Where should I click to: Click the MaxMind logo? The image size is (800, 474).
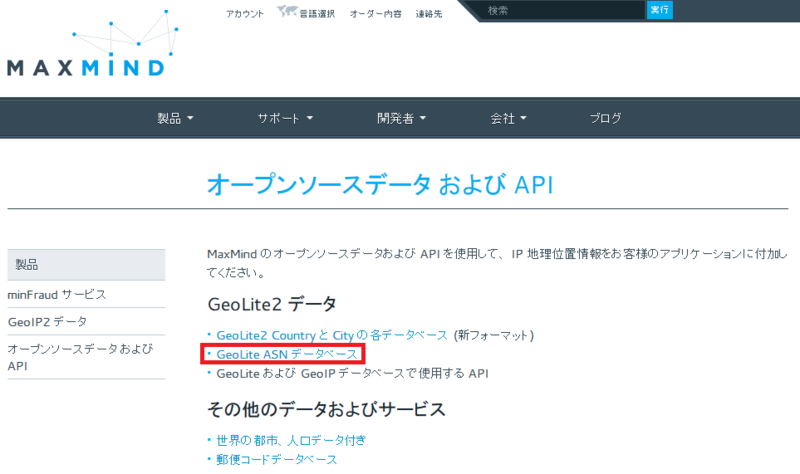pos(92,43)
